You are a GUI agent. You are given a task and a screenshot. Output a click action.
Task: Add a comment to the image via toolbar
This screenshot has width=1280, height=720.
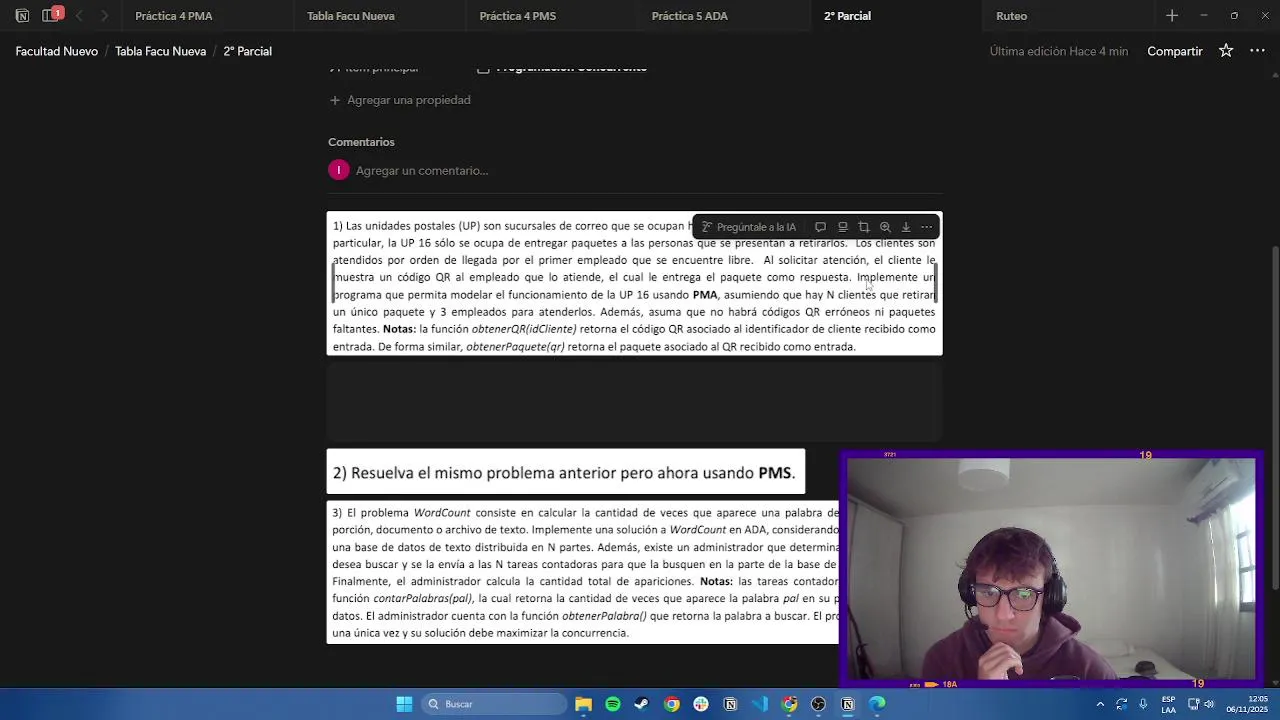pos(820,227)
